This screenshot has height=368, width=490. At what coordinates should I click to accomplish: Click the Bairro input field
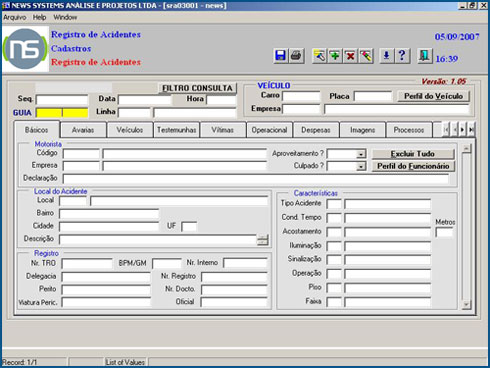[109, 213]
